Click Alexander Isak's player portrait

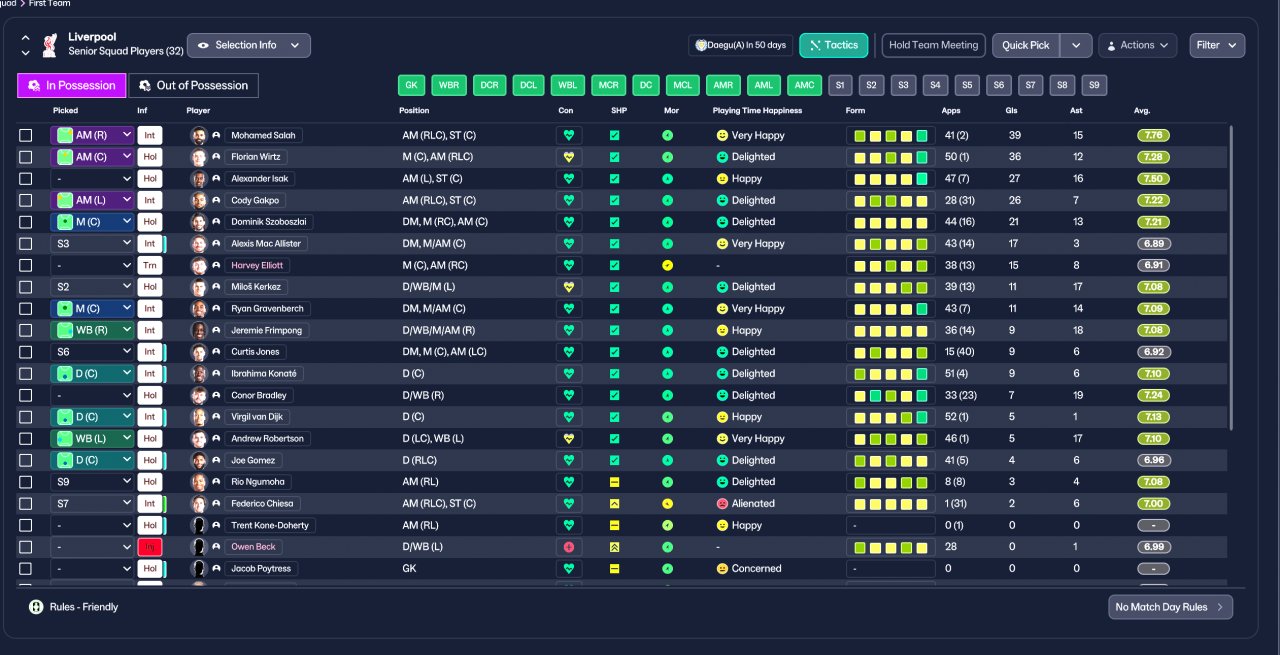(x=198, y=179)
